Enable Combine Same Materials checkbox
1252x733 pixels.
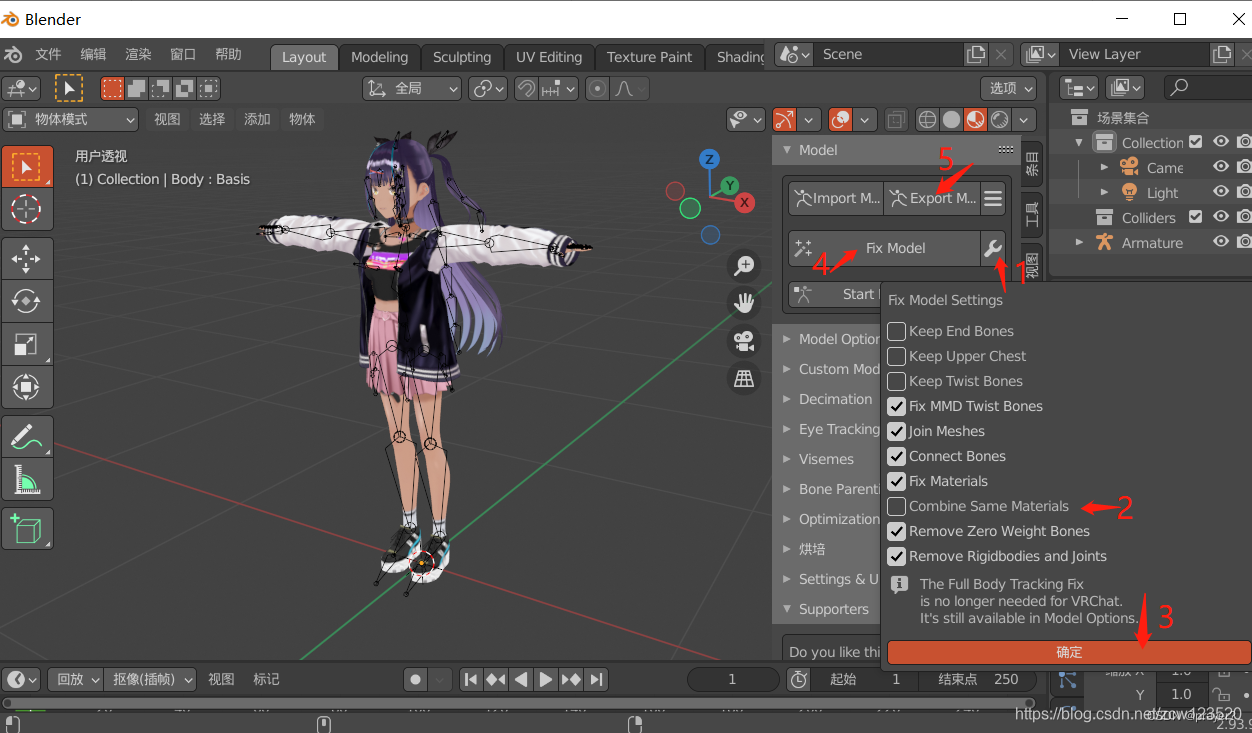click(x=897, y=506)
